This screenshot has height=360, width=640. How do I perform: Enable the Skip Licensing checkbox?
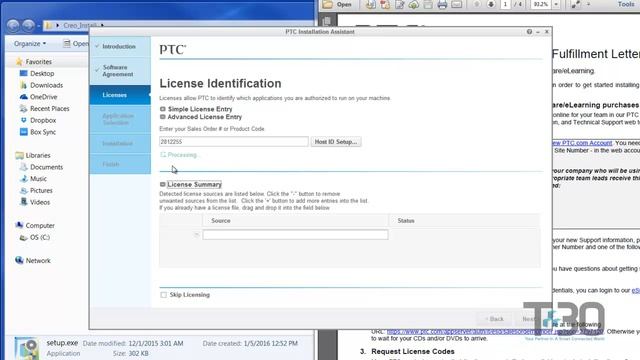click(x=163, y=295)
